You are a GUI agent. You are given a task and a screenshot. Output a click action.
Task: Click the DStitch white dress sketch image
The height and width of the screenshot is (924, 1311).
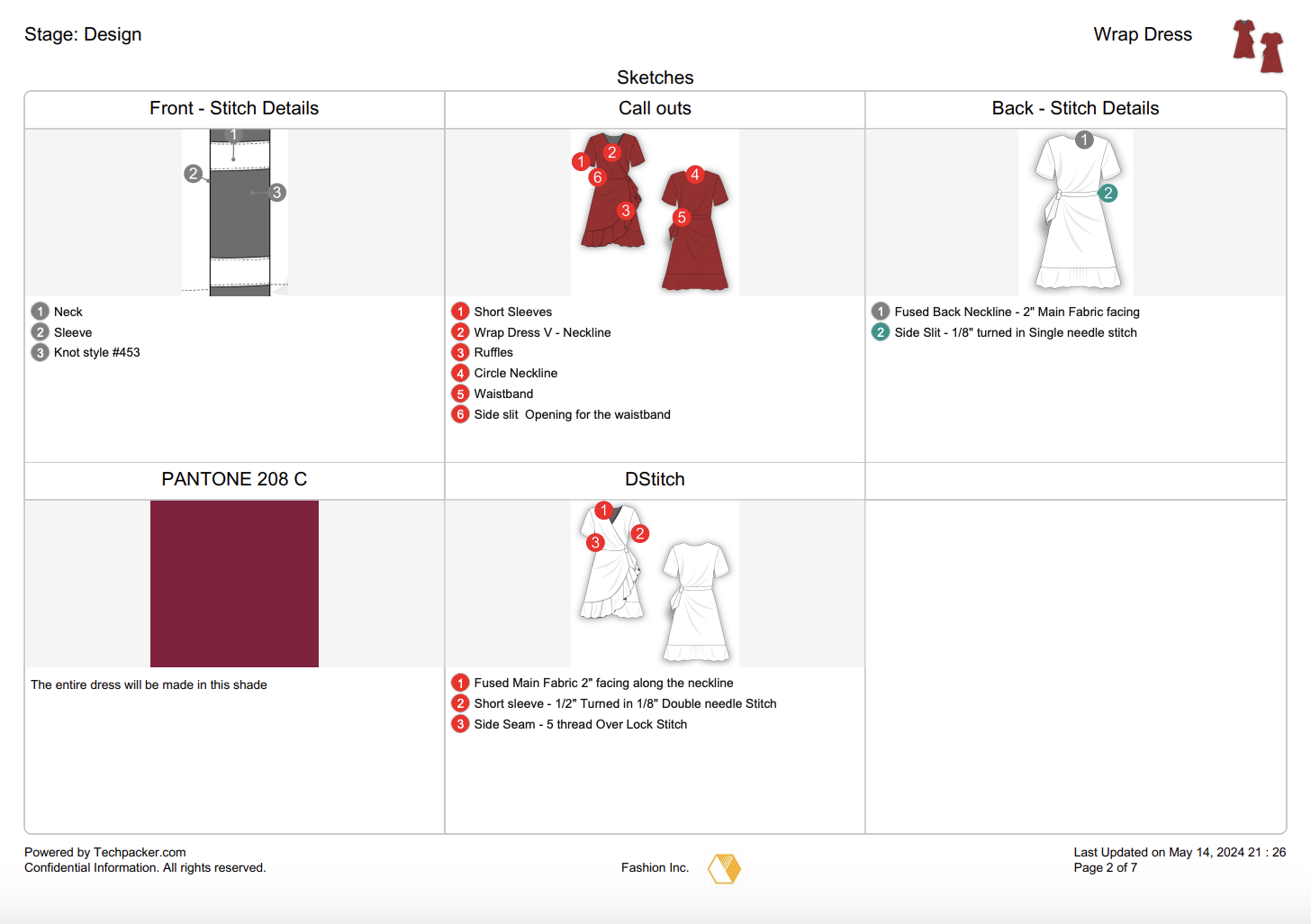(x=655, y=584)
